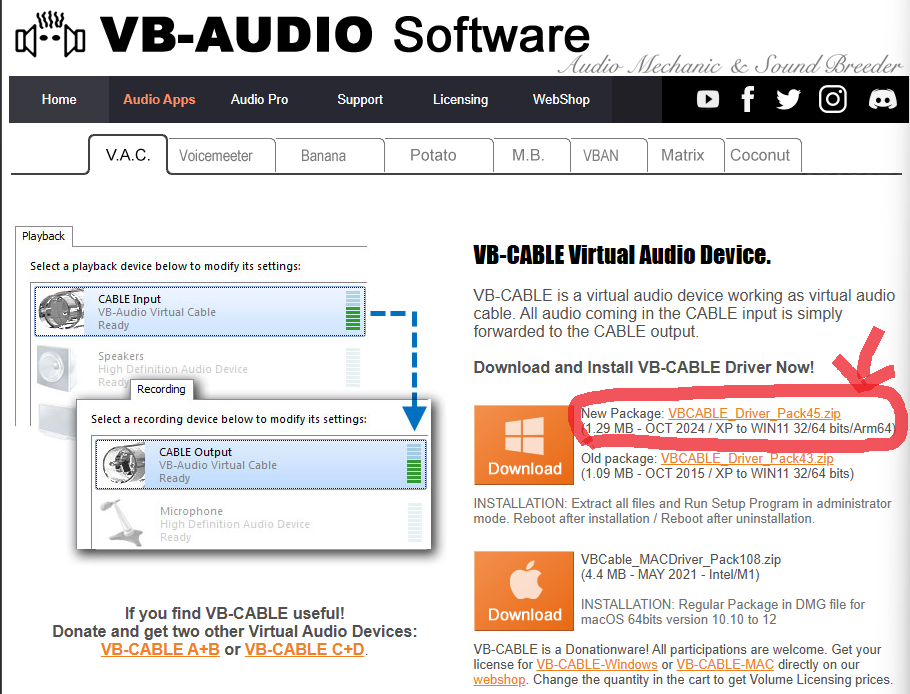
Task: Switch to the Voicemeeter tab
Action: point(215,155)
